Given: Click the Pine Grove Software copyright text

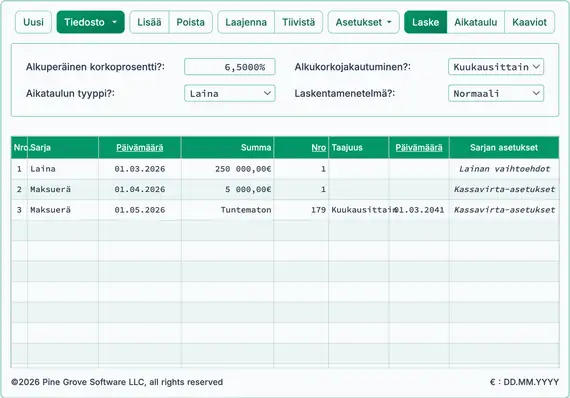Looking at the screenshot, I should 117,382.
